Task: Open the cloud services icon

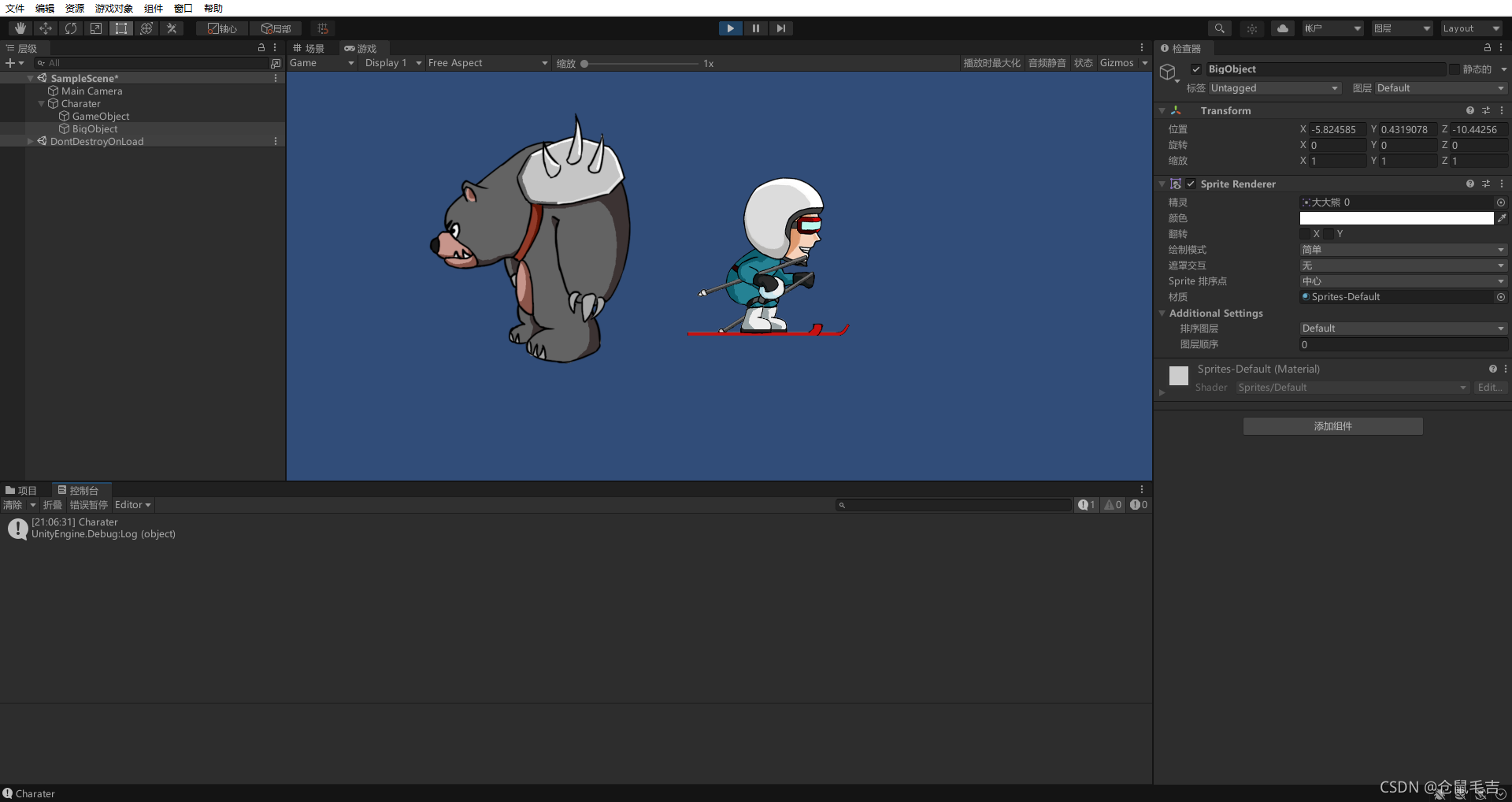Action: pos(1283,28)
